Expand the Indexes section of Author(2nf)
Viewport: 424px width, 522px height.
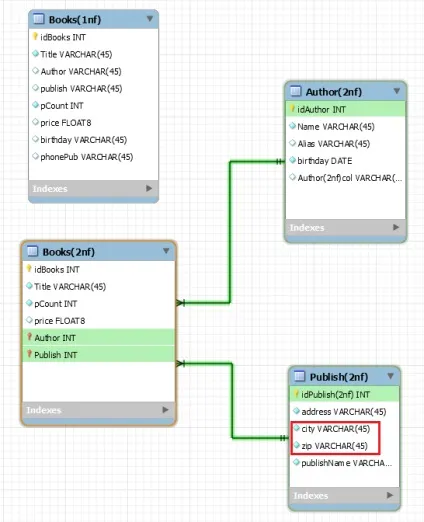point(396,227)
